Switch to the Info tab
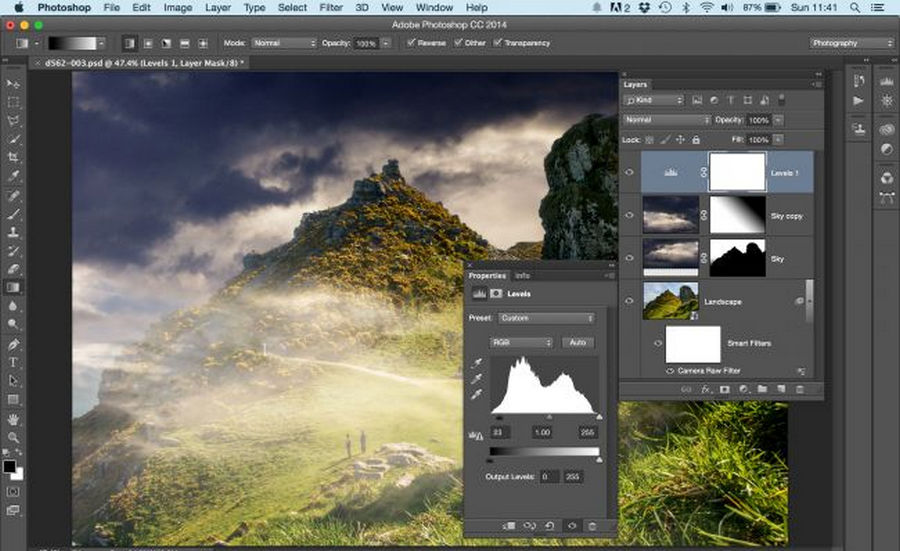The width and height of the screenshot is (900, 551). tap(522, 276)
